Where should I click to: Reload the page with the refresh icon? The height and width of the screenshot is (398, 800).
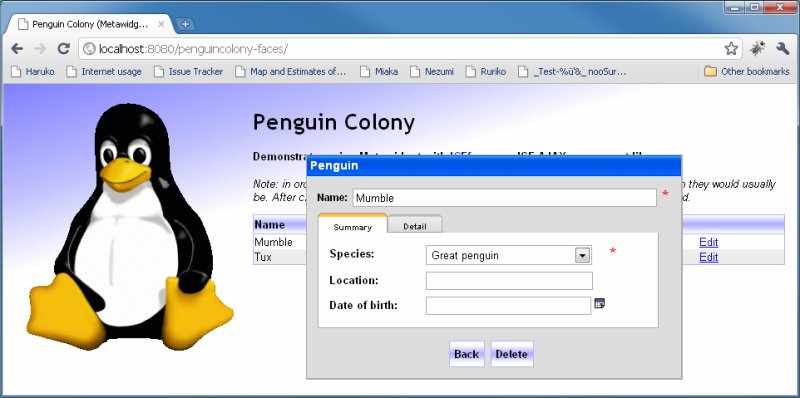(63, 49)
